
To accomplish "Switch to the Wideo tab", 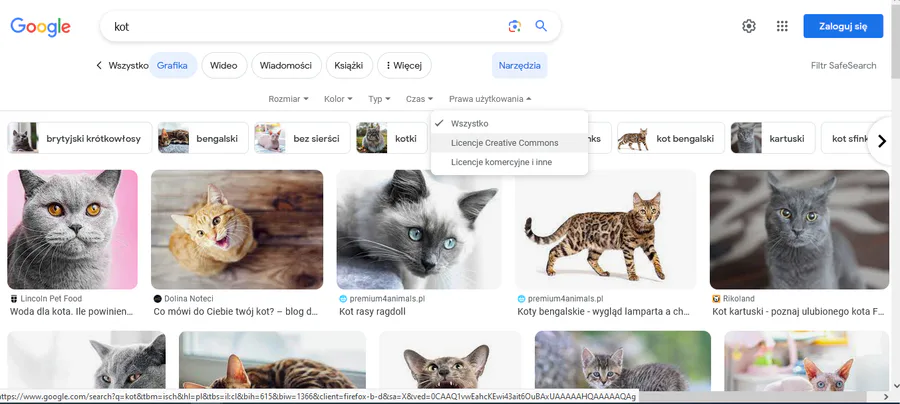I will (x=224, y=66).
